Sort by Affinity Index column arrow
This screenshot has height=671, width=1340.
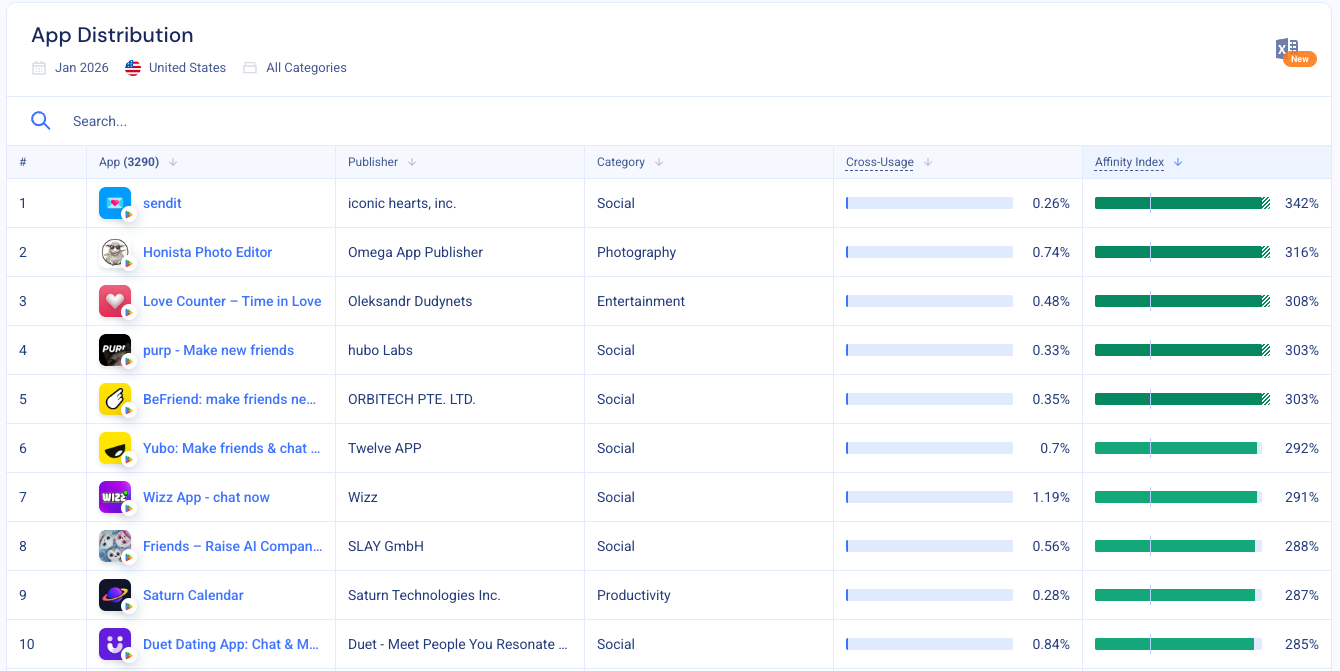coord(1178,162)
